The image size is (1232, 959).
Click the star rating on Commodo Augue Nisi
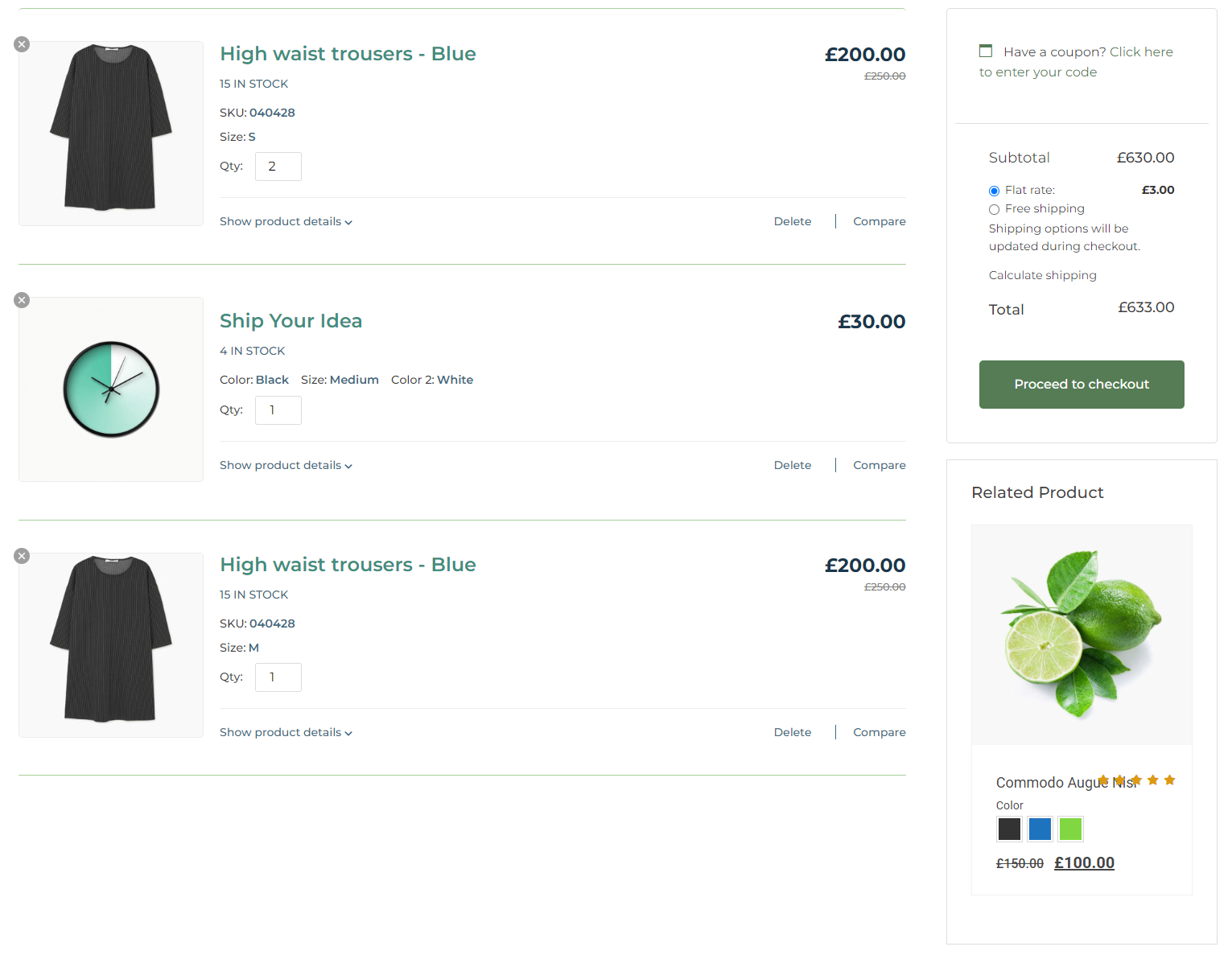click(x=1136, y=780)
